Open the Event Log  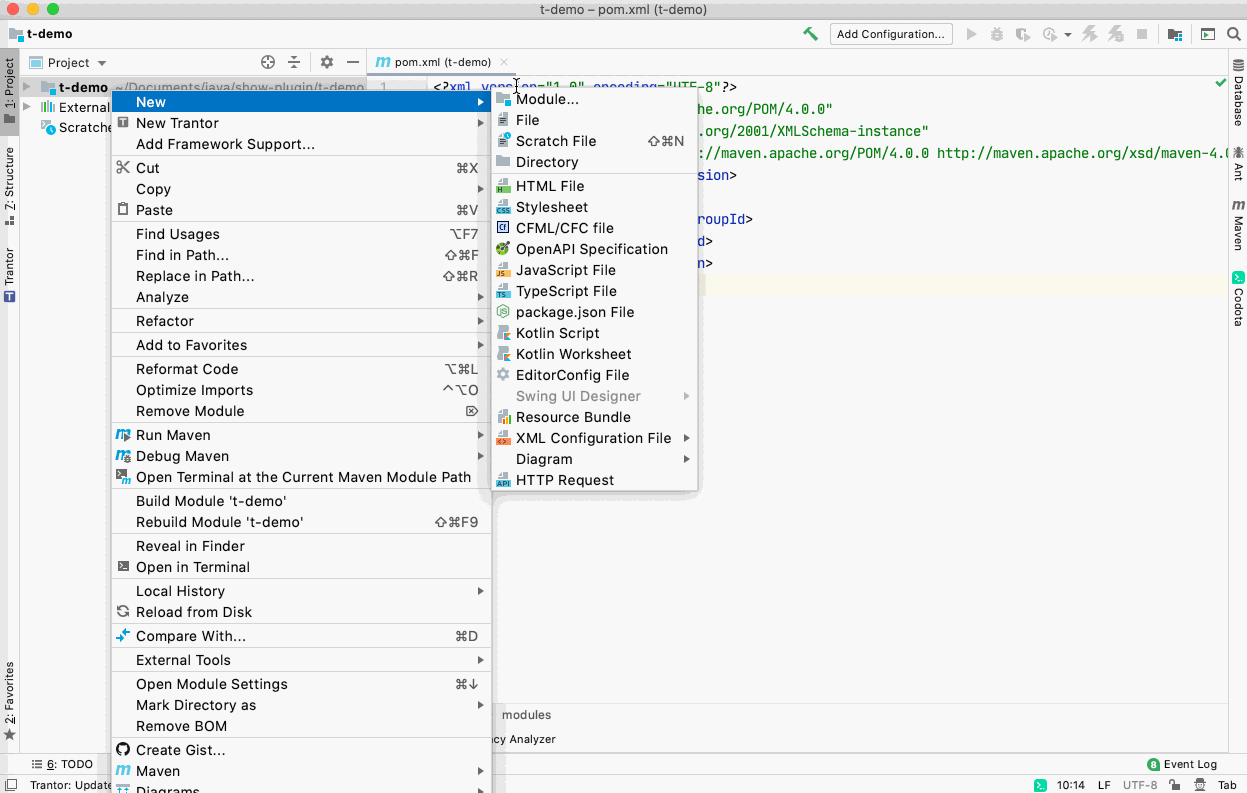click(x=1182, y=764)
